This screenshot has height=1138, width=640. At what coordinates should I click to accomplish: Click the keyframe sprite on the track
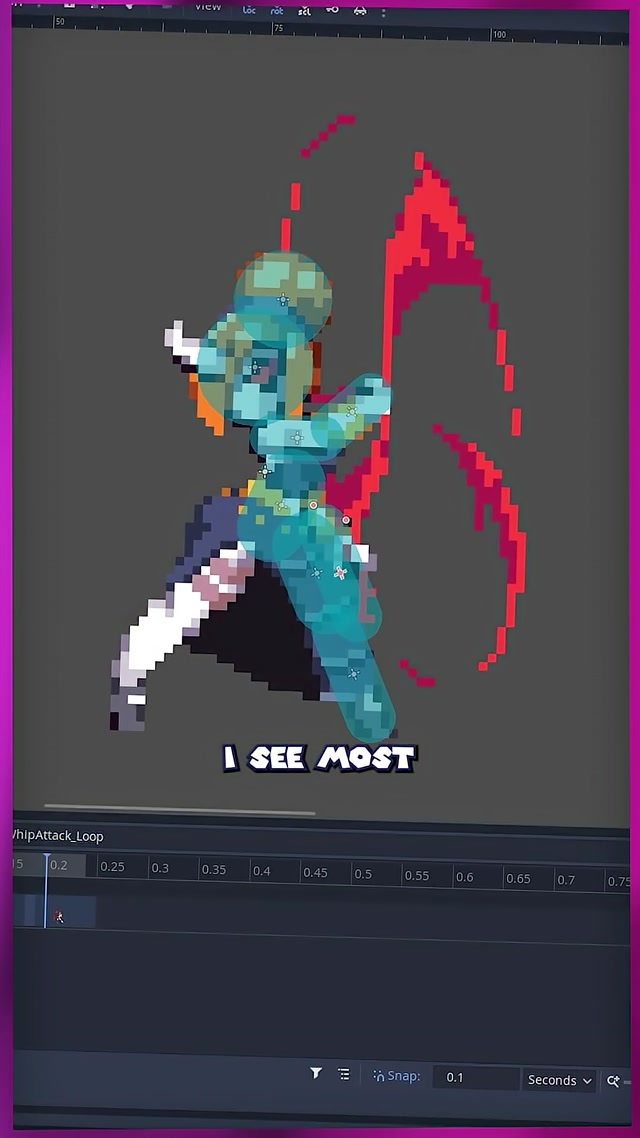point(59,916)
